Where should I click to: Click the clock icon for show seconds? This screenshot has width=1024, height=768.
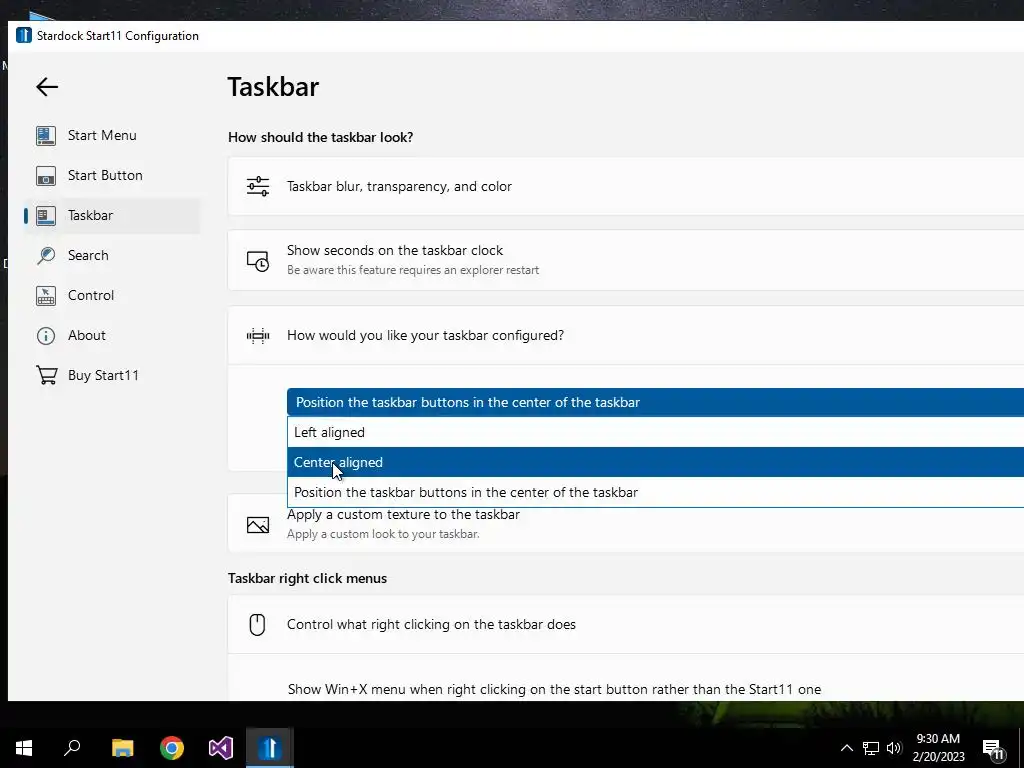[258, 261]
